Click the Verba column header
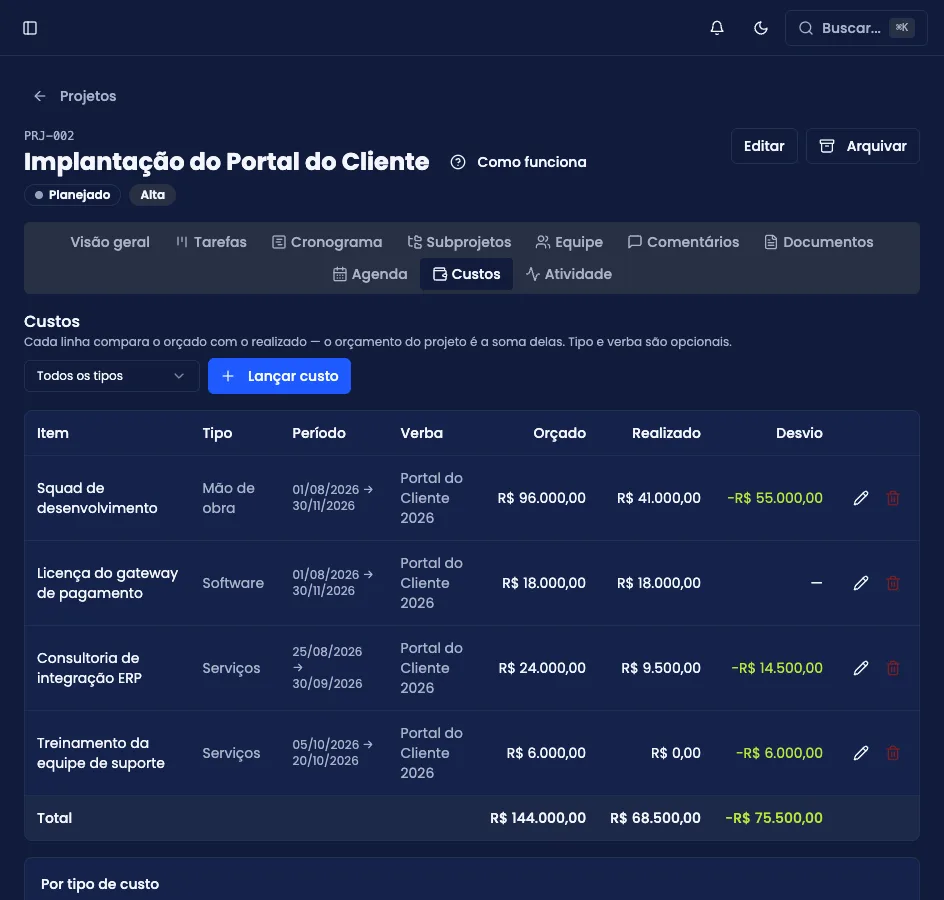The width and height of the screenshot is (944, 900). 421,433
